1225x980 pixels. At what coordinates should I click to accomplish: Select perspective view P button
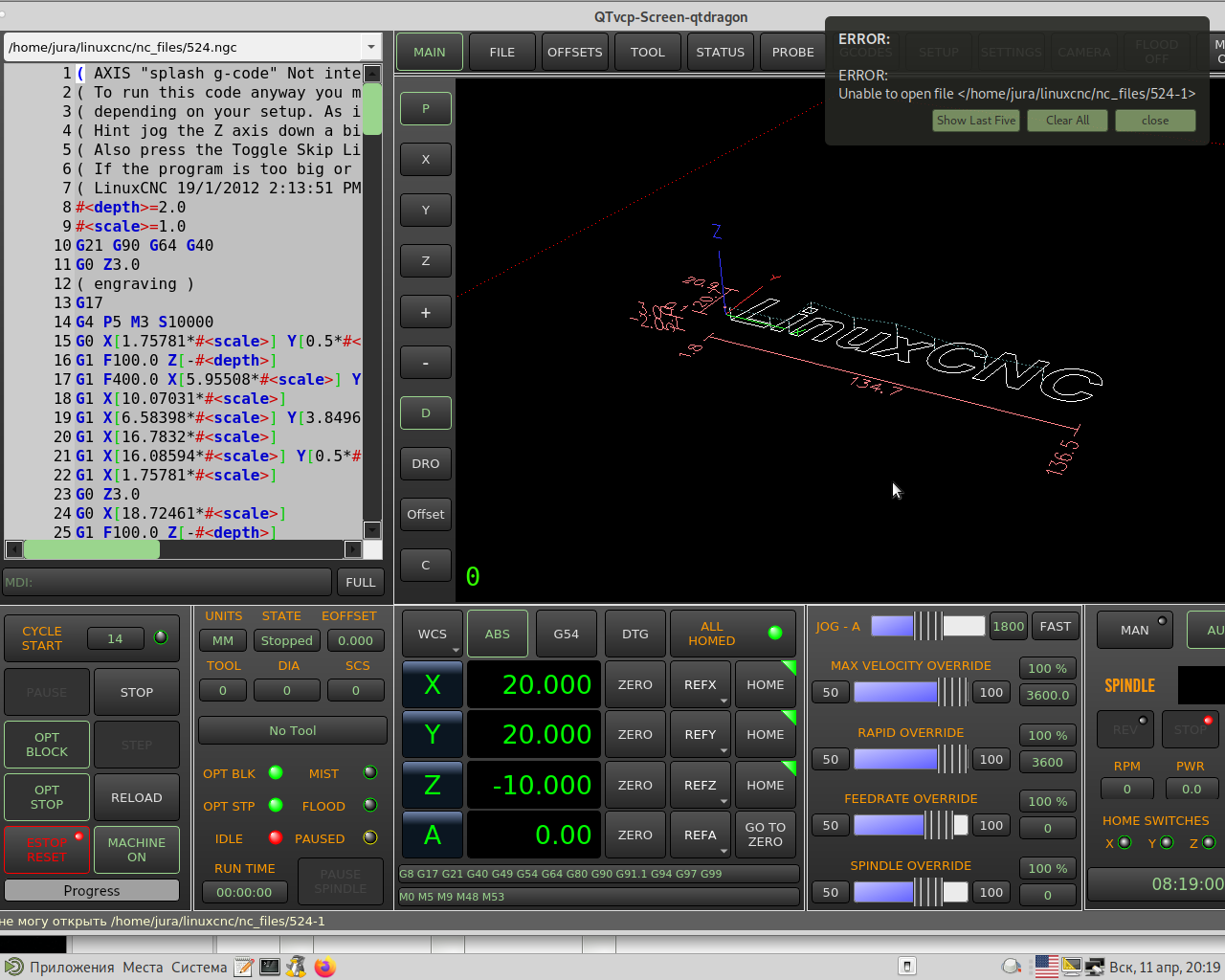pos(426,109)
